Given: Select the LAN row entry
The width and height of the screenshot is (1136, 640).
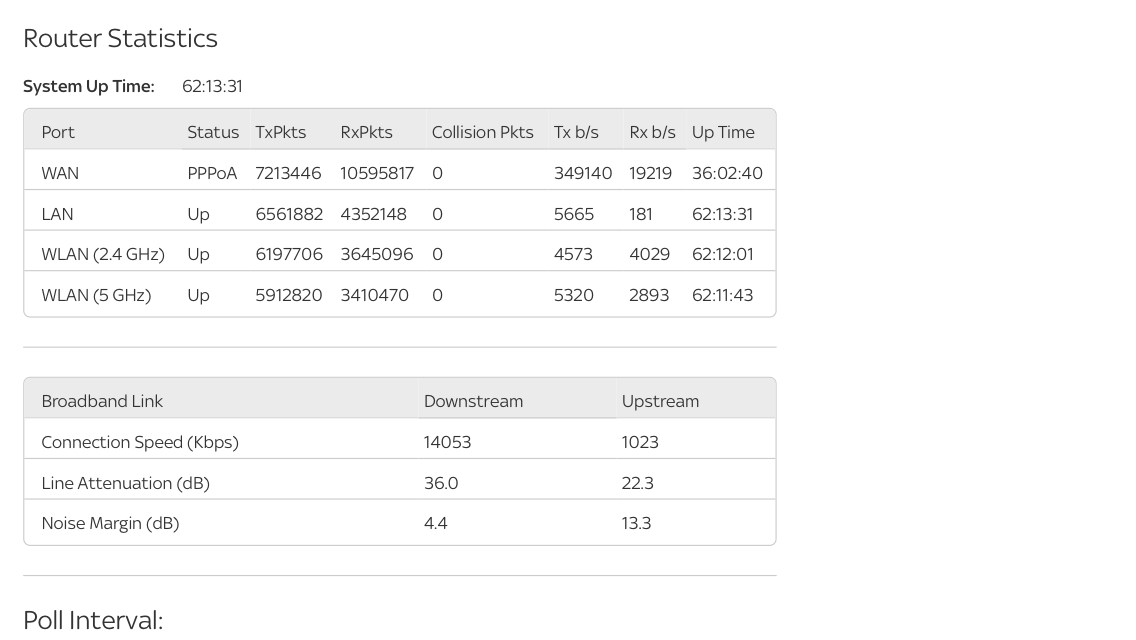Looking at the screenshot, I should (x=57, y=213).
